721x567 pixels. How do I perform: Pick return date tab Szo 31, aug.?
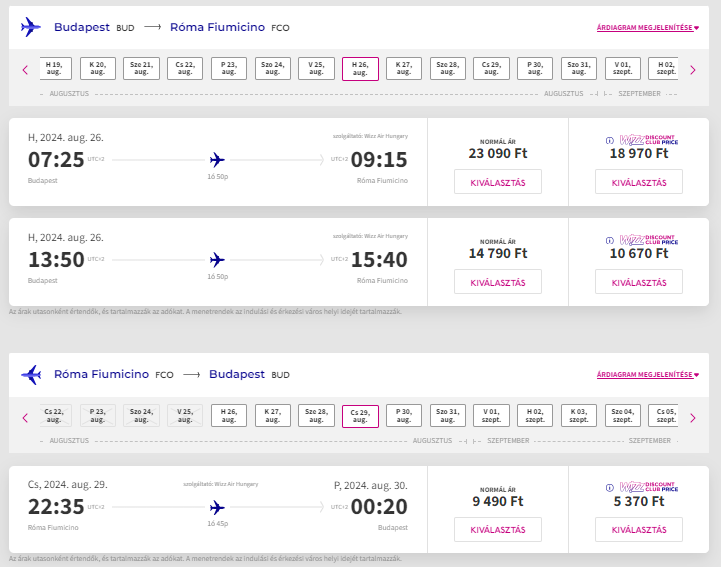[448, 417]
